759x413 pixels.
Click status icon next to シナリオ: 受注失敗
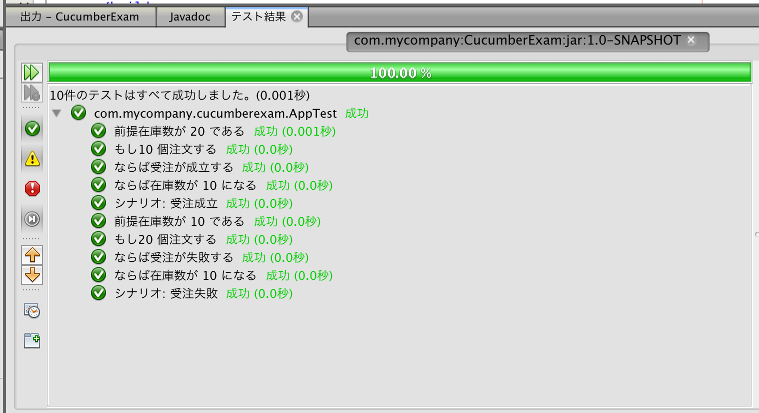pos(98,293)
